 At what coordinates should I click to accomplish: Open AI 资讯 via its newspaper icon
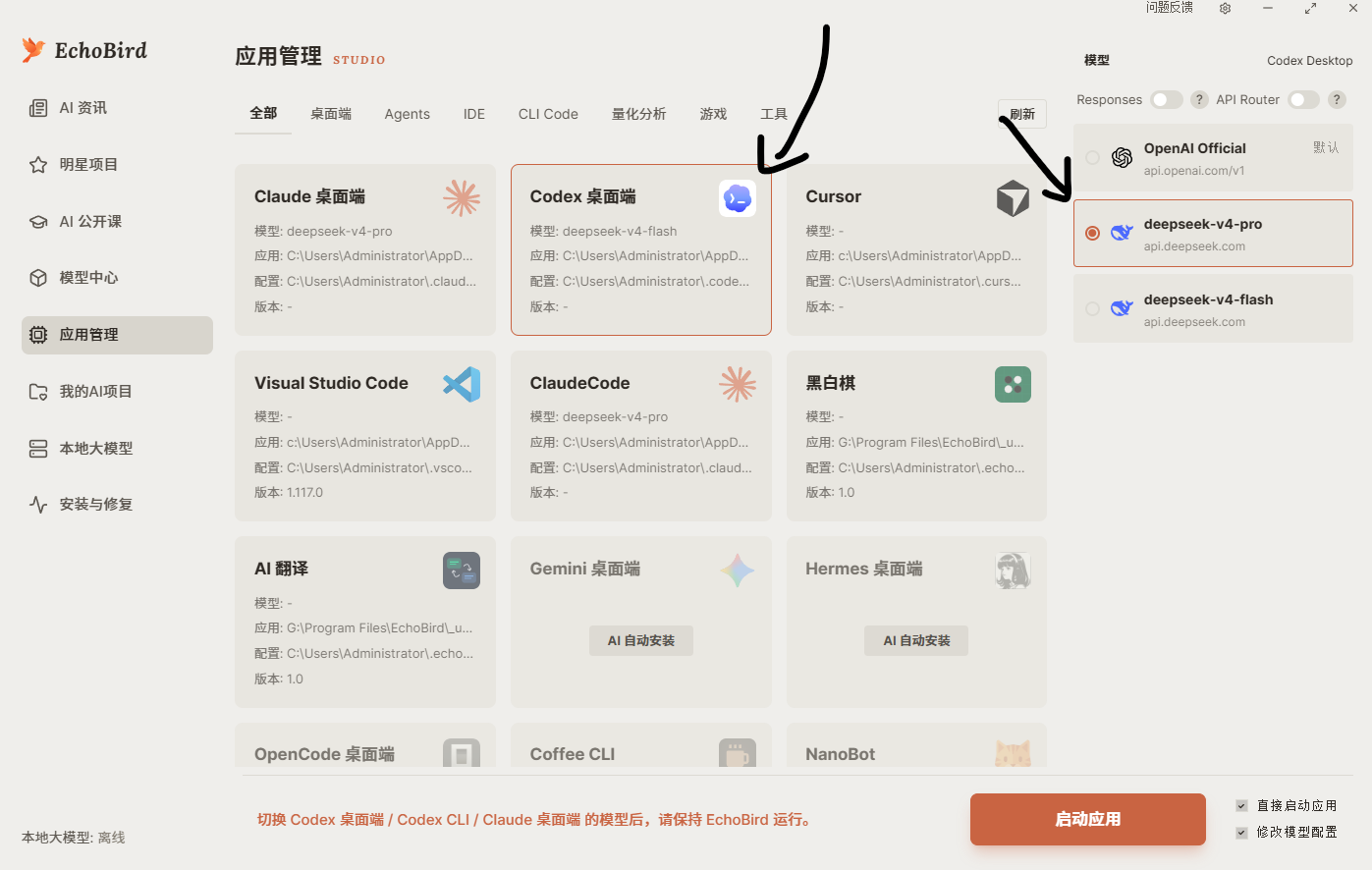[38, 108]
